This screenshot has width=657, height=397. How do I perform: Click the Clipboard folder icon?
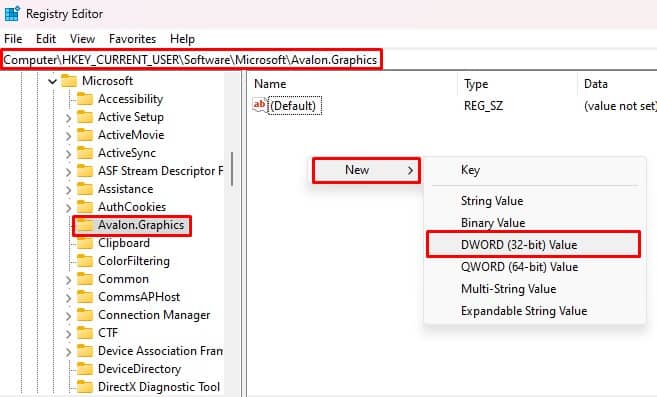[x=85, y=244]
